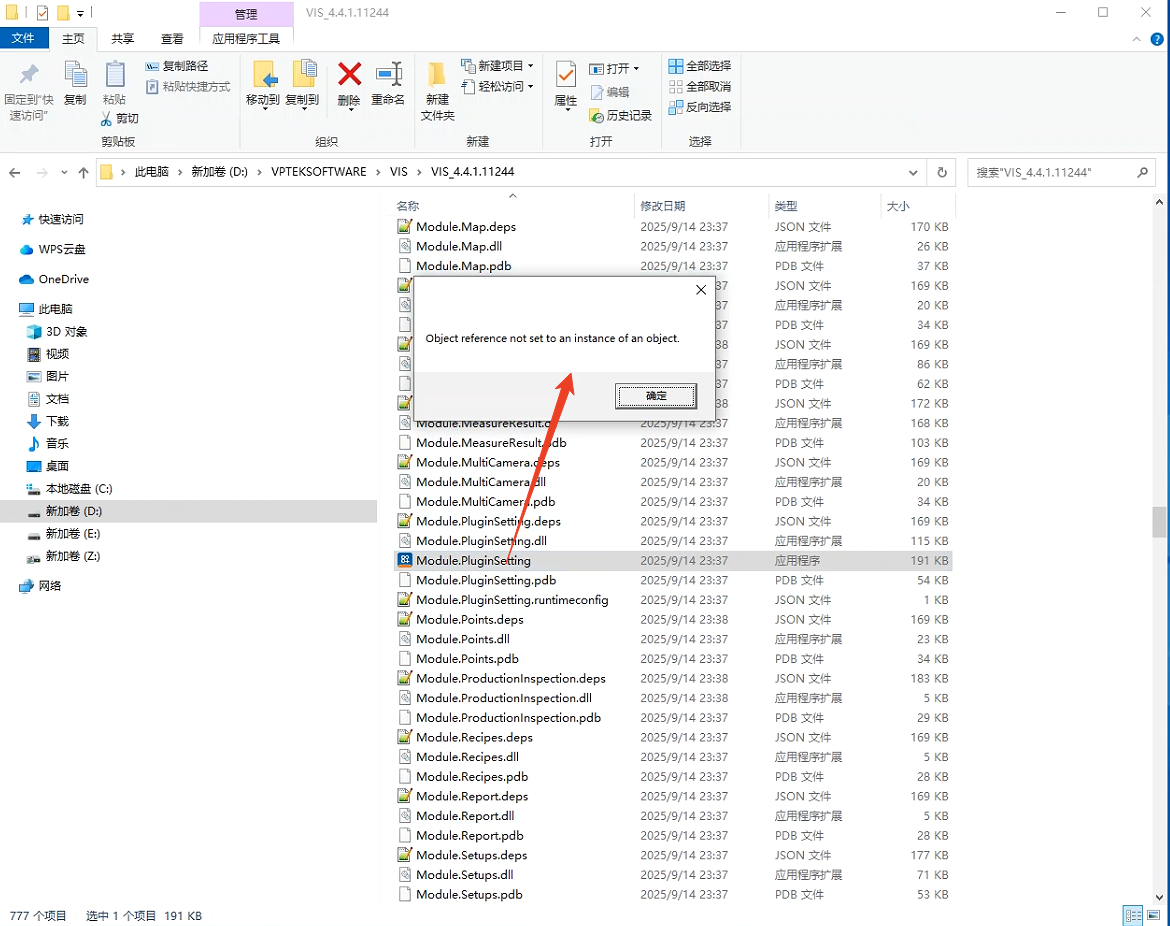The image size is (1170, 926).
Task: Click the History record icon
Action: [620, 116]
